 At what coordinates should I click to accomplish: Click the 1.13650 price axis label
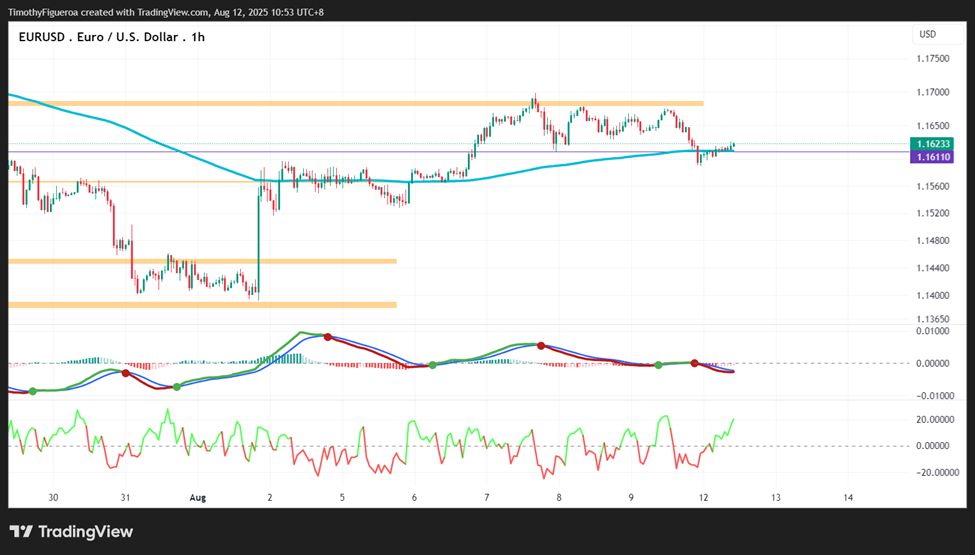click(933, 319)
